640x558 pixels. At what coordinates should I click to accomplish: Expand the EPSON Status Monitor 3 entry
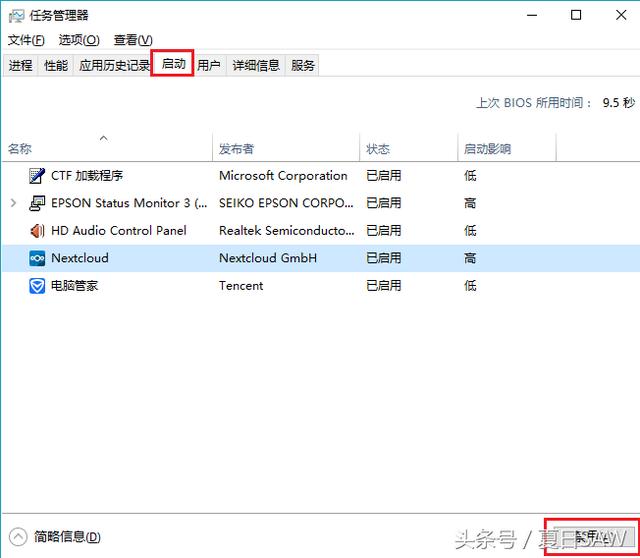click(x=13, y=203)
